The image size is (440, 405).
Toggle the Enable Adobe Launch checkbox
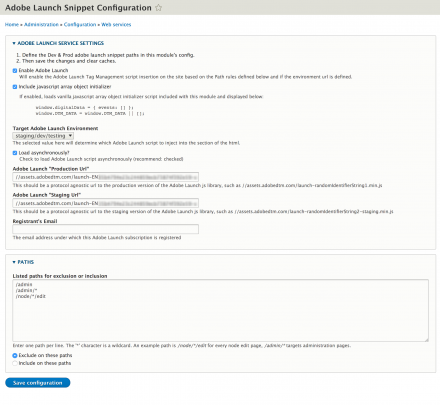click(15, 71)
